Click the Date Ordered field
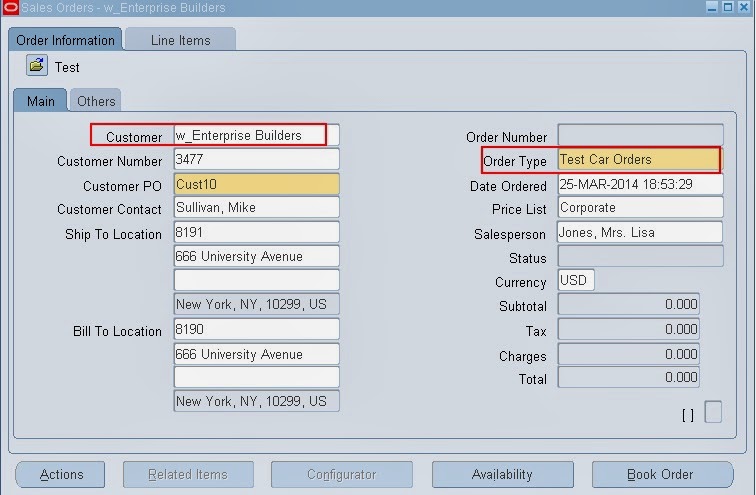Screen dimensions: 756x495 640,184
